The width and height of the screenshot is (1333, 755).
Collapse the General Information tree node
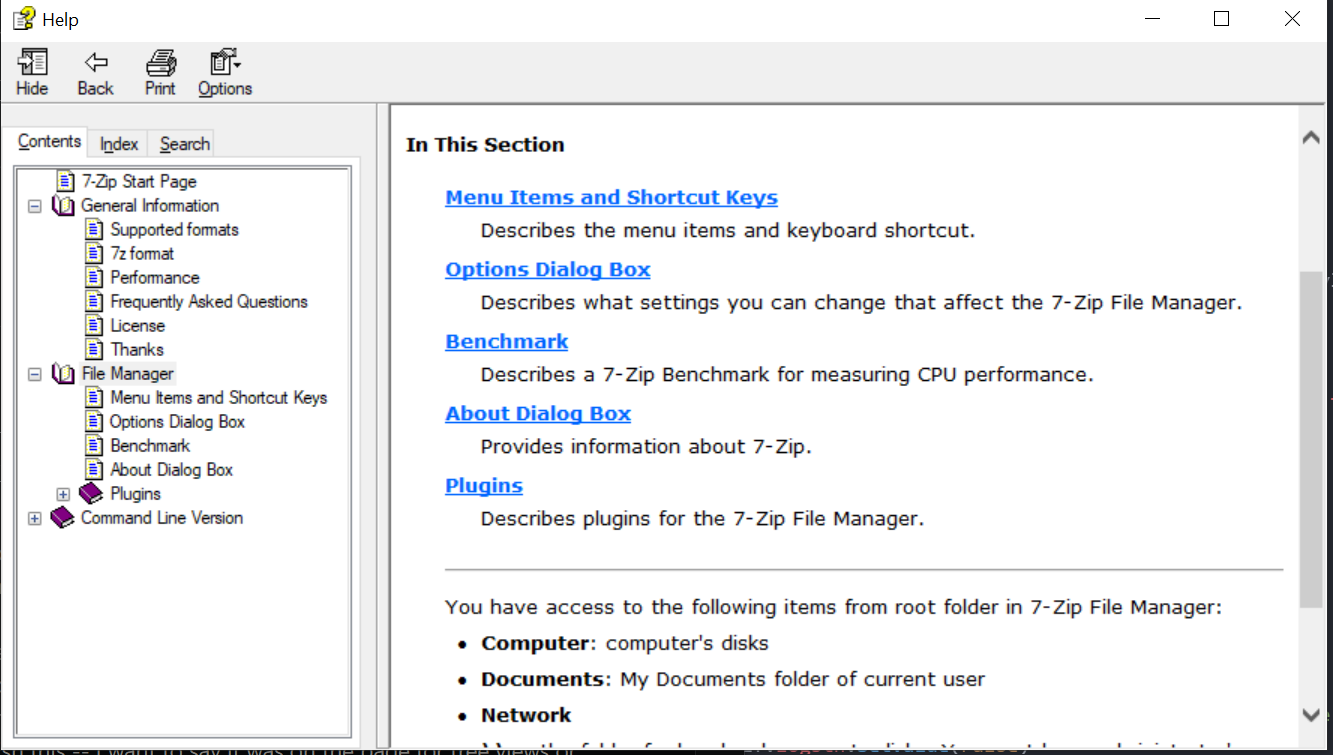[x=35, y=206]
